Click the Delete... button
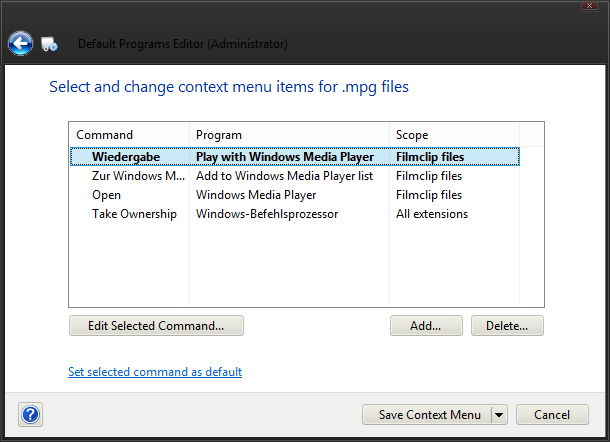This screenshot has height=442, width=610. [507, 326]
